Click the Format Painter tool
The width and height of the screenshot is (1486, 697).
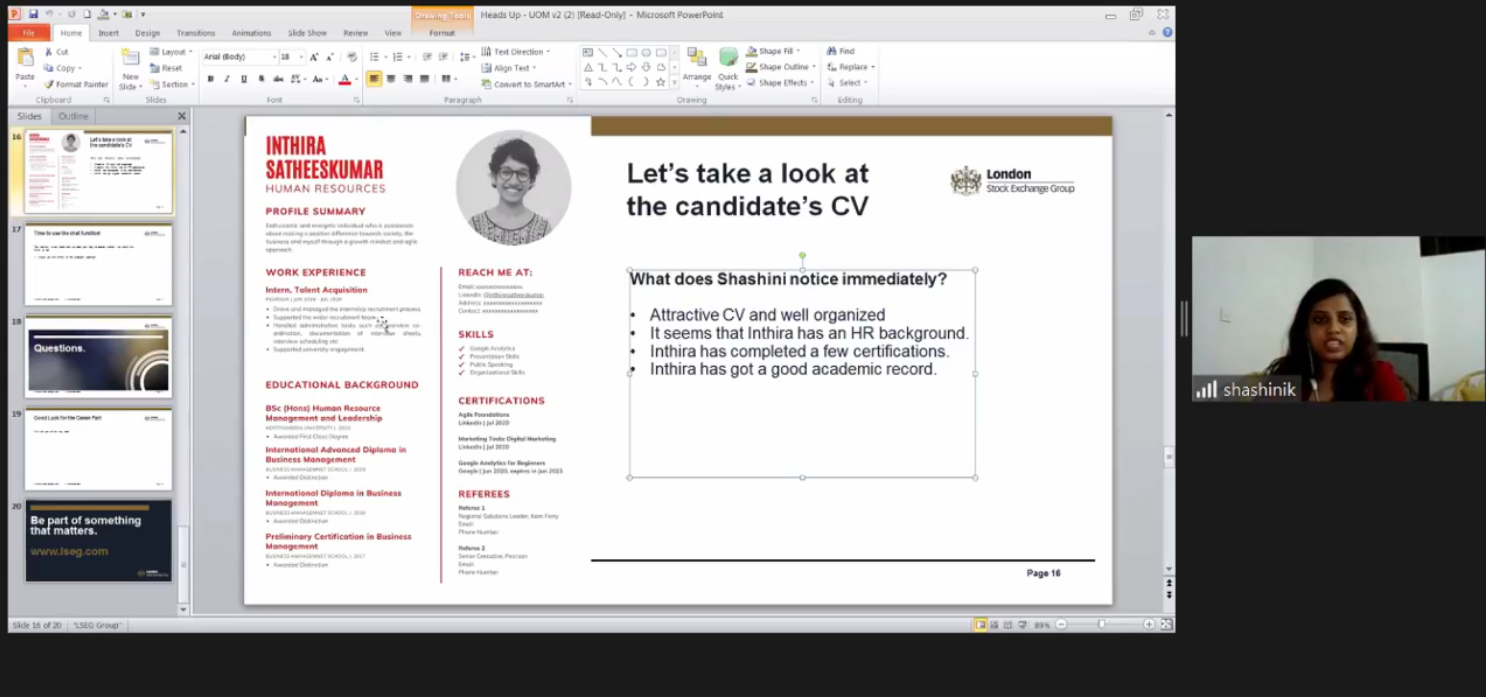(76, 84)
